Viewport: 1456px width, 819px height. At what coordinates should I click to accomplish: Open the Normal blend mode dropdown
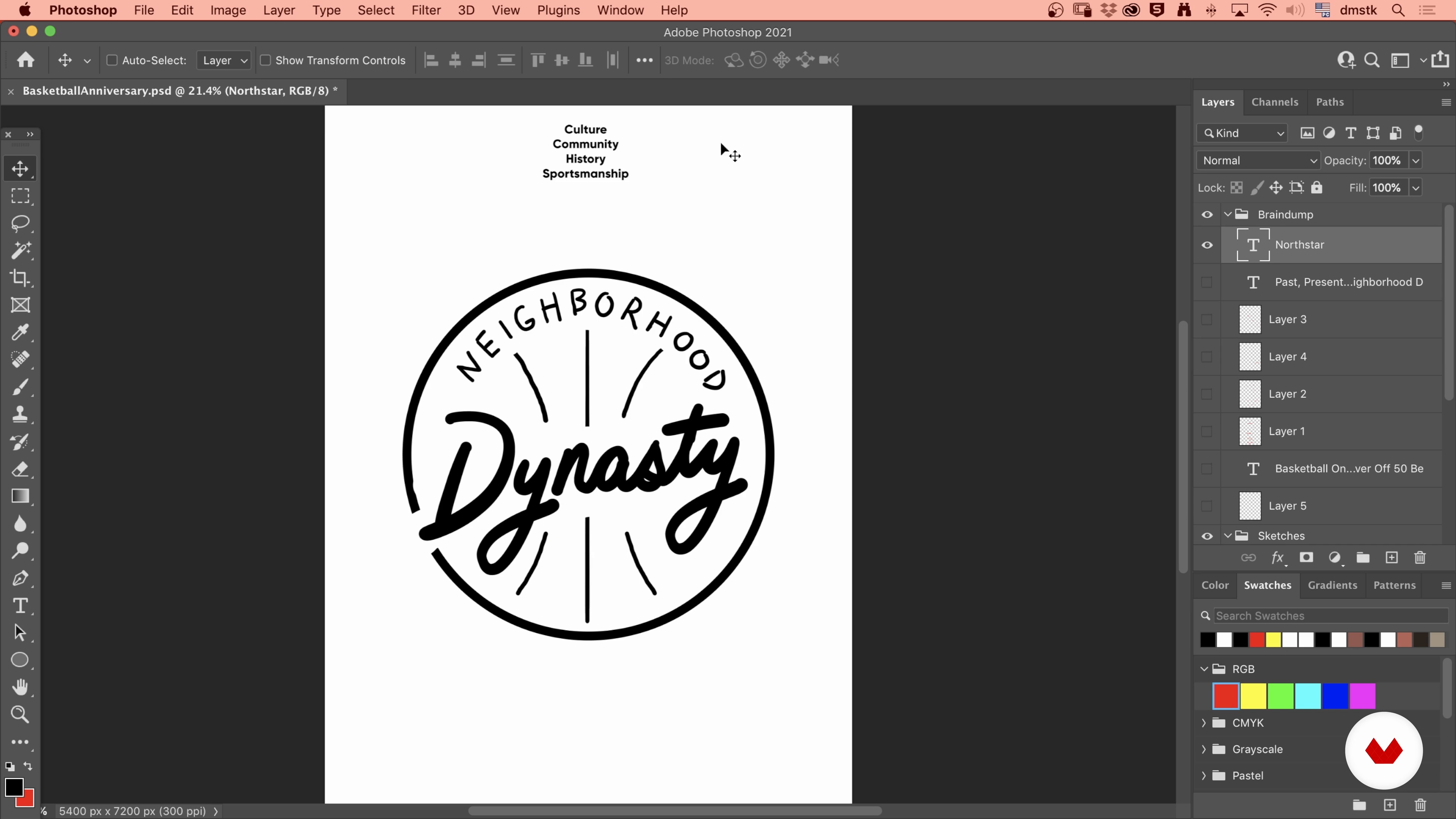pos(1258,160)
